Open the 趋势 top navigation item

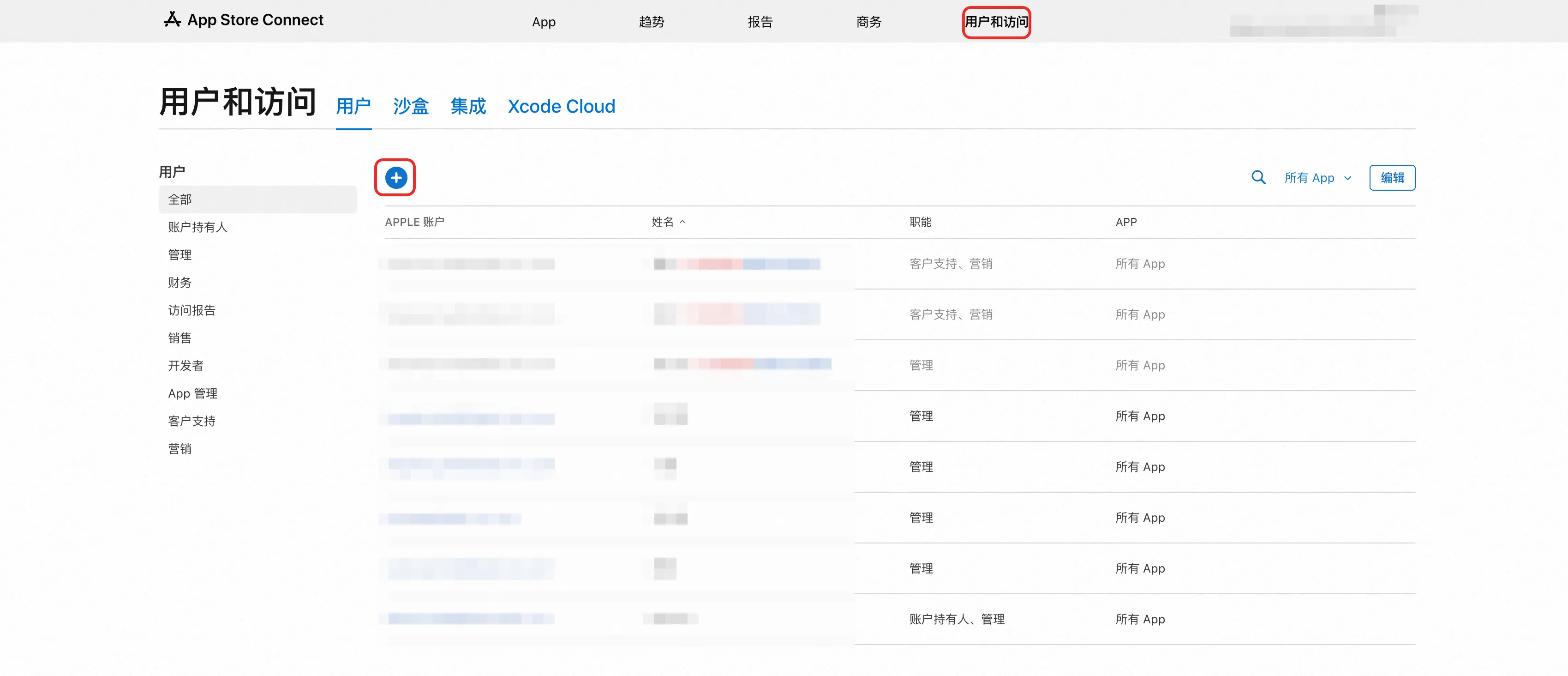(651, 22)
